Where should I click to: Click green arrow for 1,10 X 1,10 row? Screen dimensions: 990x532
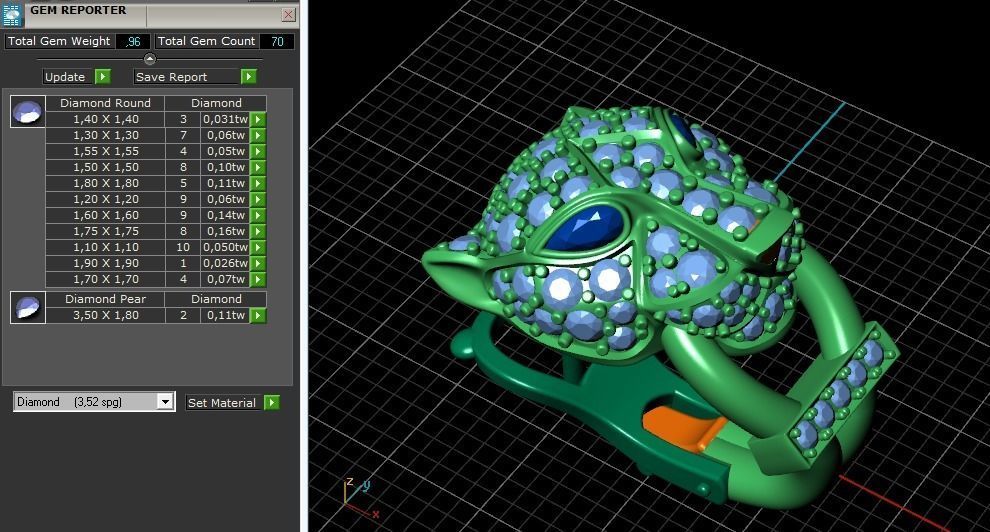point(258,247)
